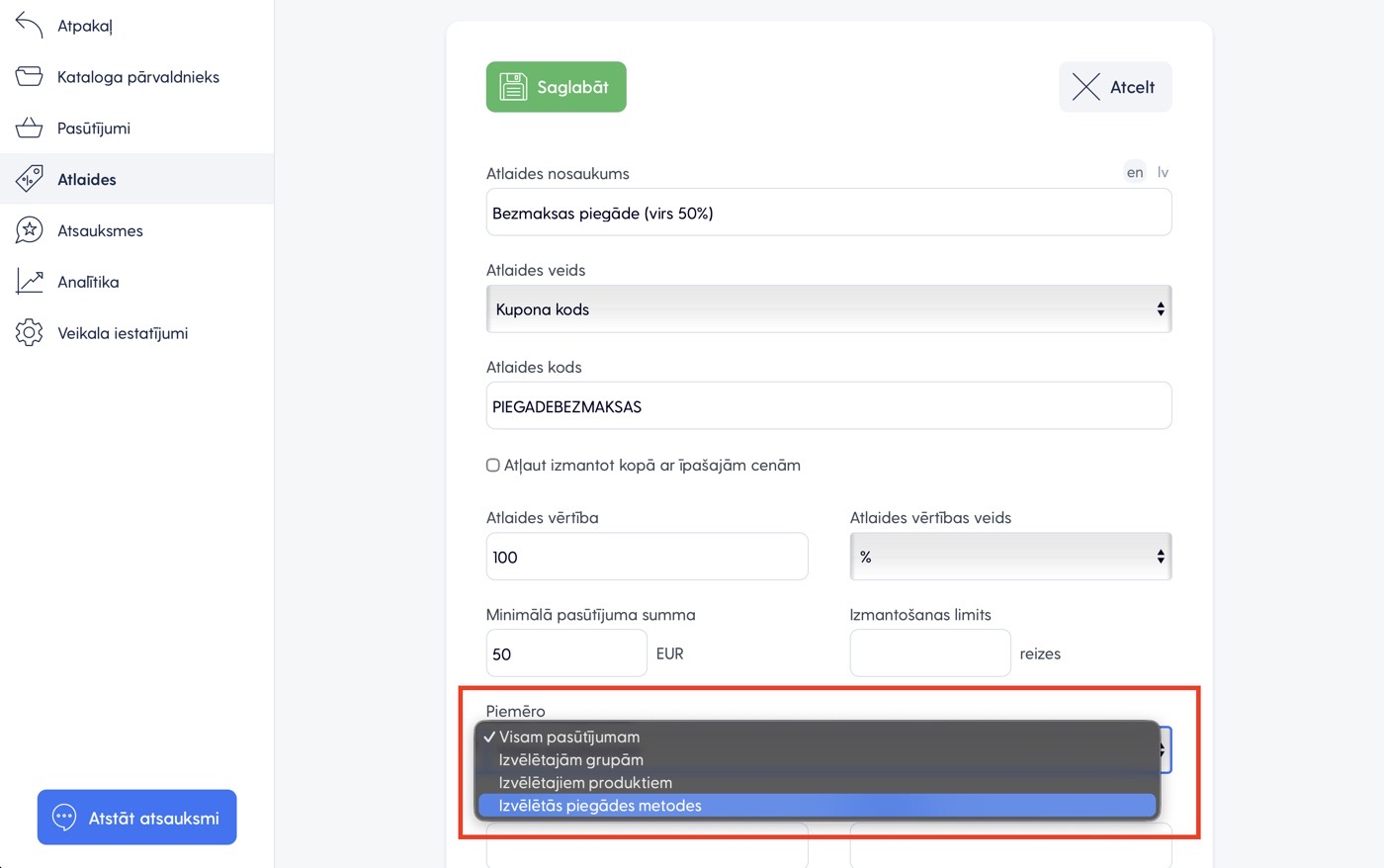Screen dimensions: 1384x868
Task: Click the Atlaides kods input field
Action: point(828,406)
